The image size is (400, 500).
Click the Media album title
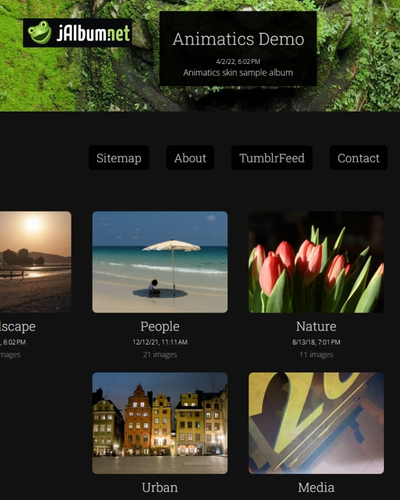coord(316,487)
